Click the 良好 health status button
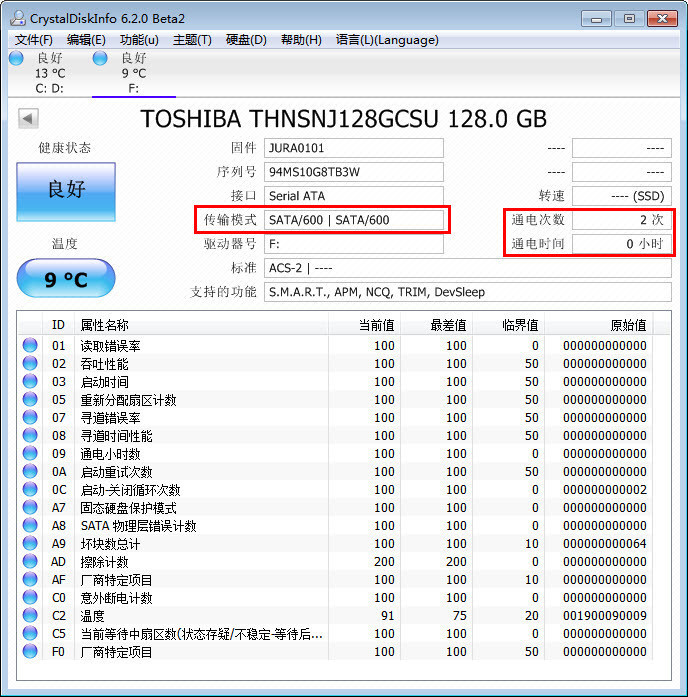Viewport: 688px width, 697px height. click(66, 192)
